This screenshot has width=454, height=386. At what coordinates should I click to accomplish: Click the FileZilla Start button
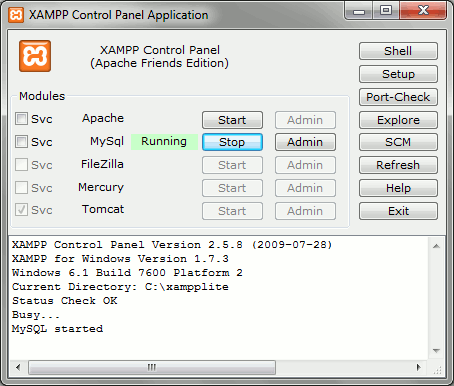(232, 165)
